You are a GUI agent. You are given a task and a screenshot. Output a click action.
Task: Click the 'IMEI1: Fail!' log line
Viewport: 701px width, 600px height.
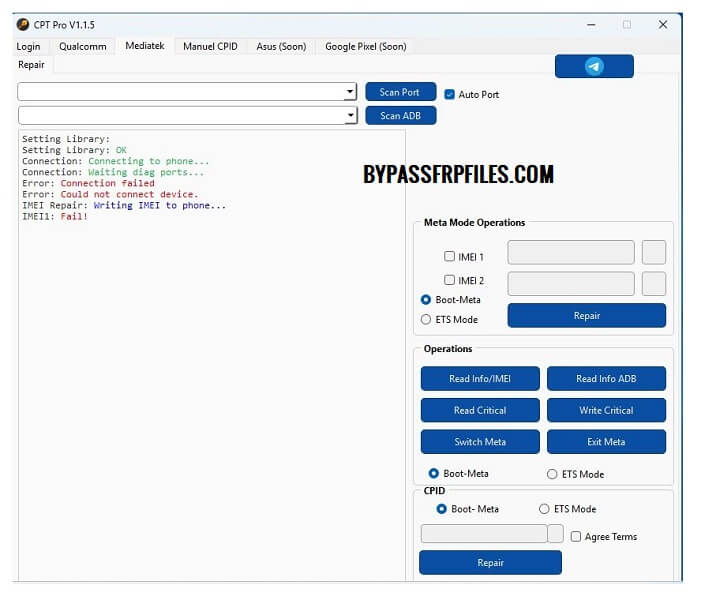[x=55, y=216]
